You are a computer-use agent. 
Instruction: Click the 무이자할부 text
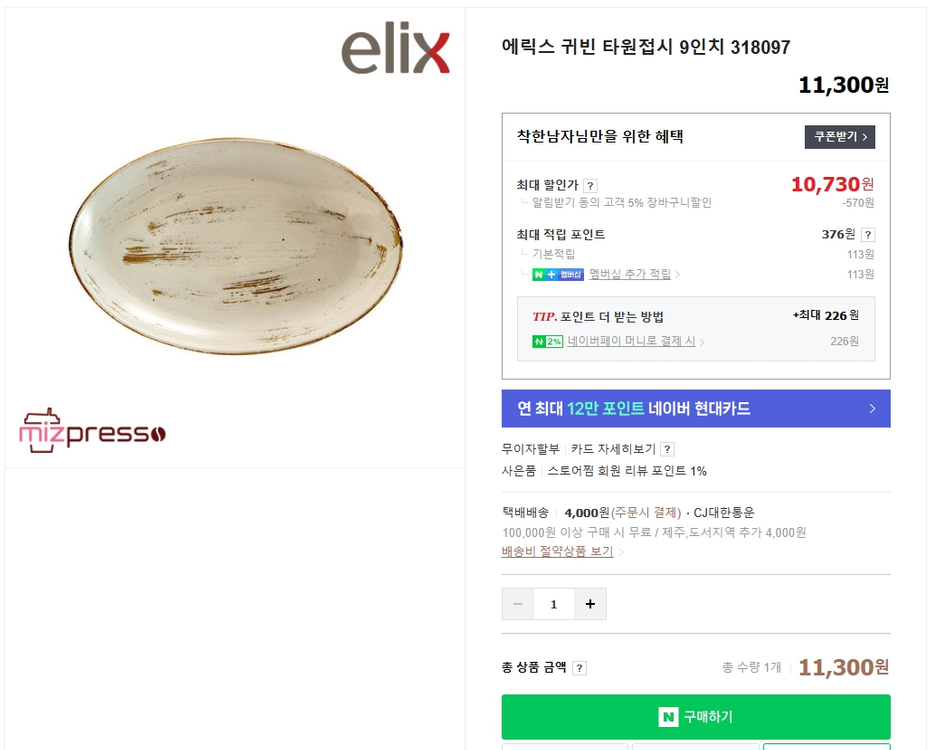click(530, 450)
